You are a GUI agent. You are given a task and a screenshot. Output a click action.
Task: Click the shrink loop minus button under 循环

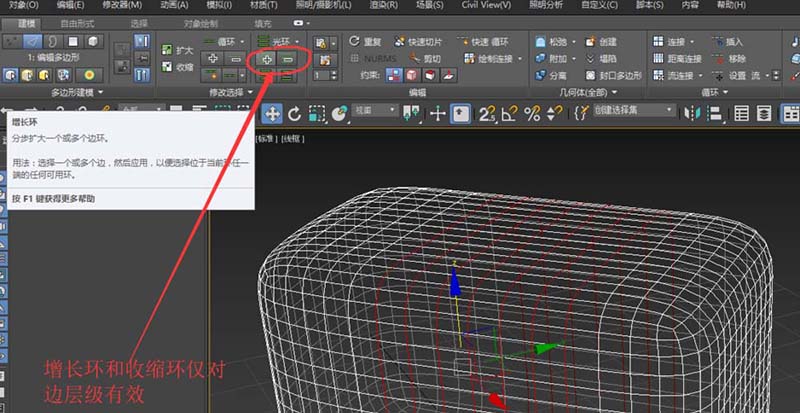coord(235,59)
